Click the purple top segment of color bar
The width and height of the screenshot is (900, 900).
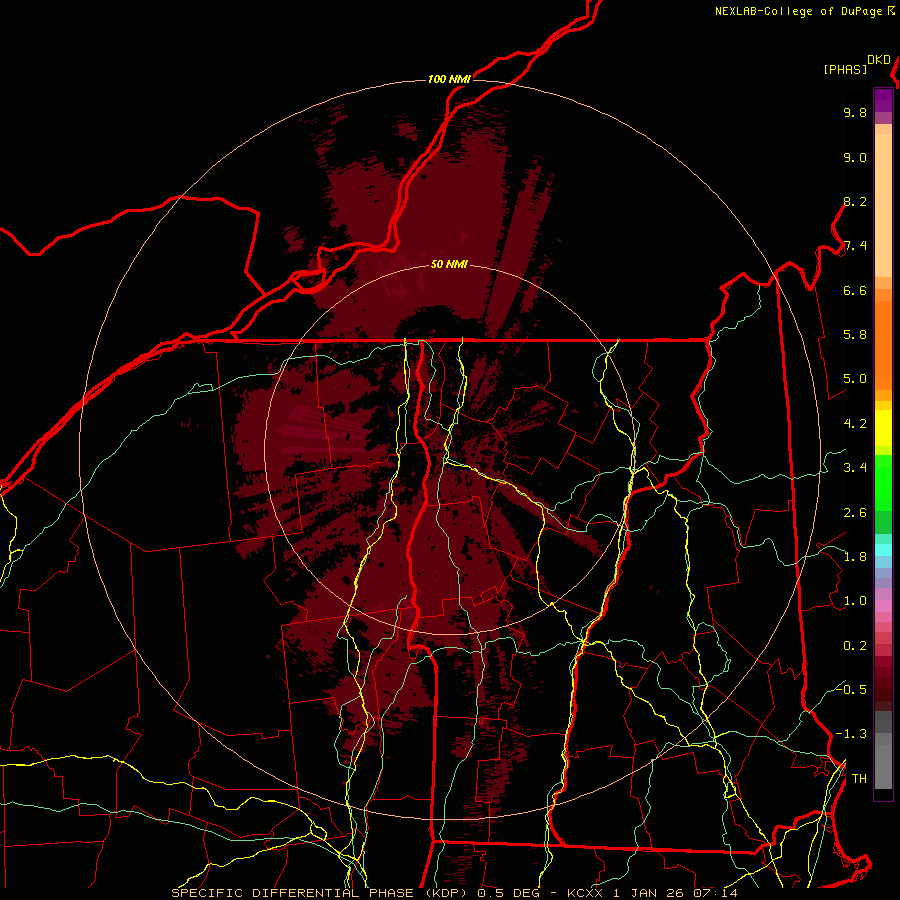883,100
